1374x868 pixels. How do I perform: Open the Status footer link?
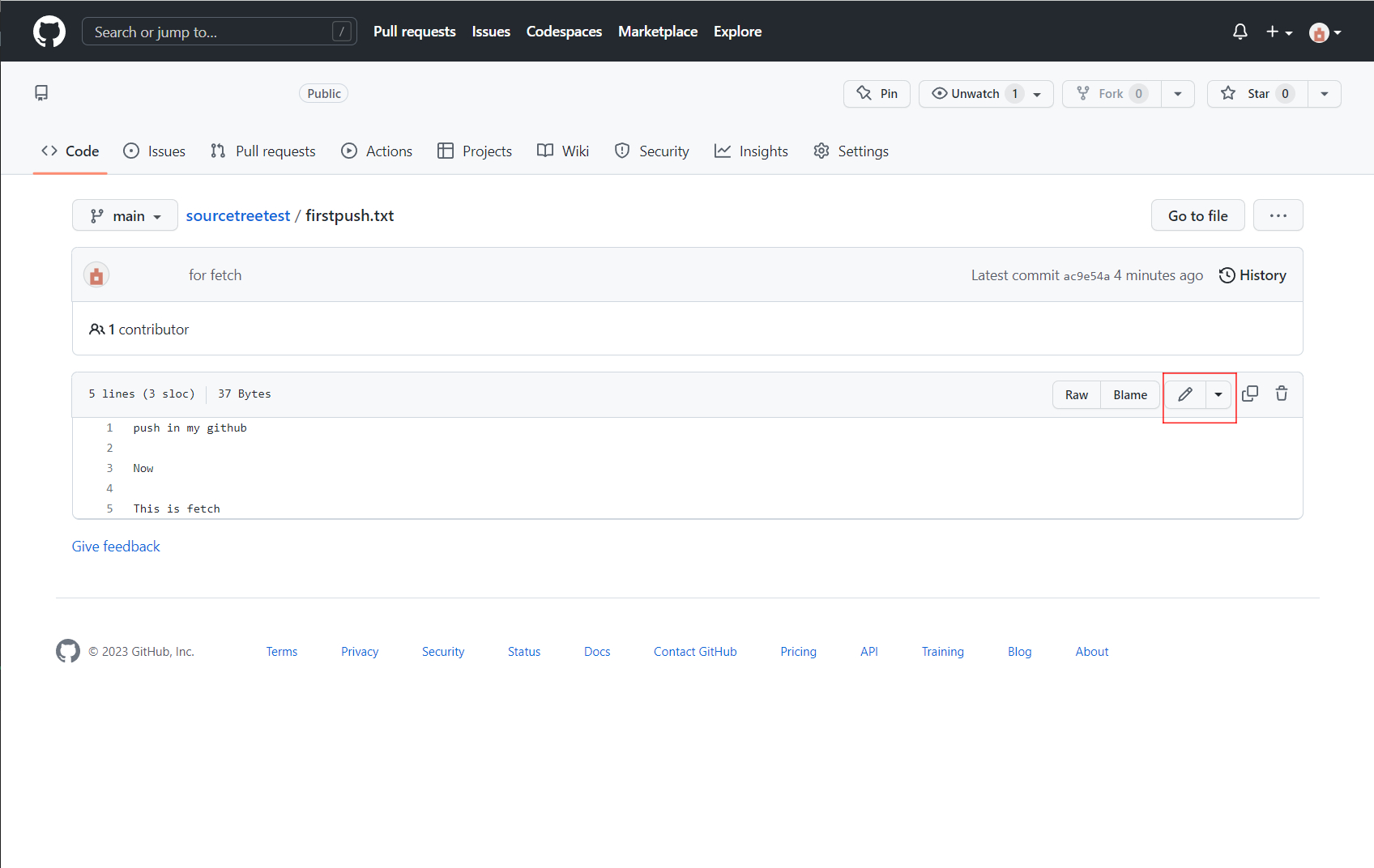click(x=524, y=652)
